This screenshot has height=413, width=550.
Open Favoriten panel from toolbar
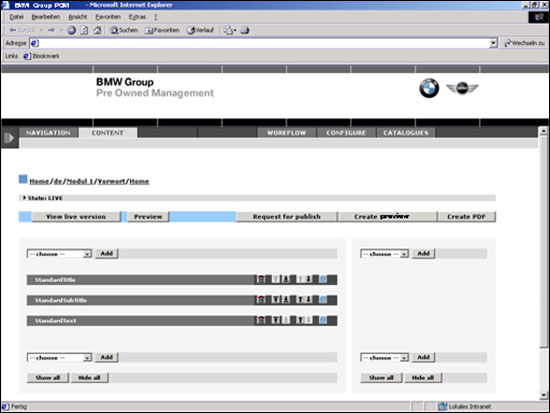162,30
